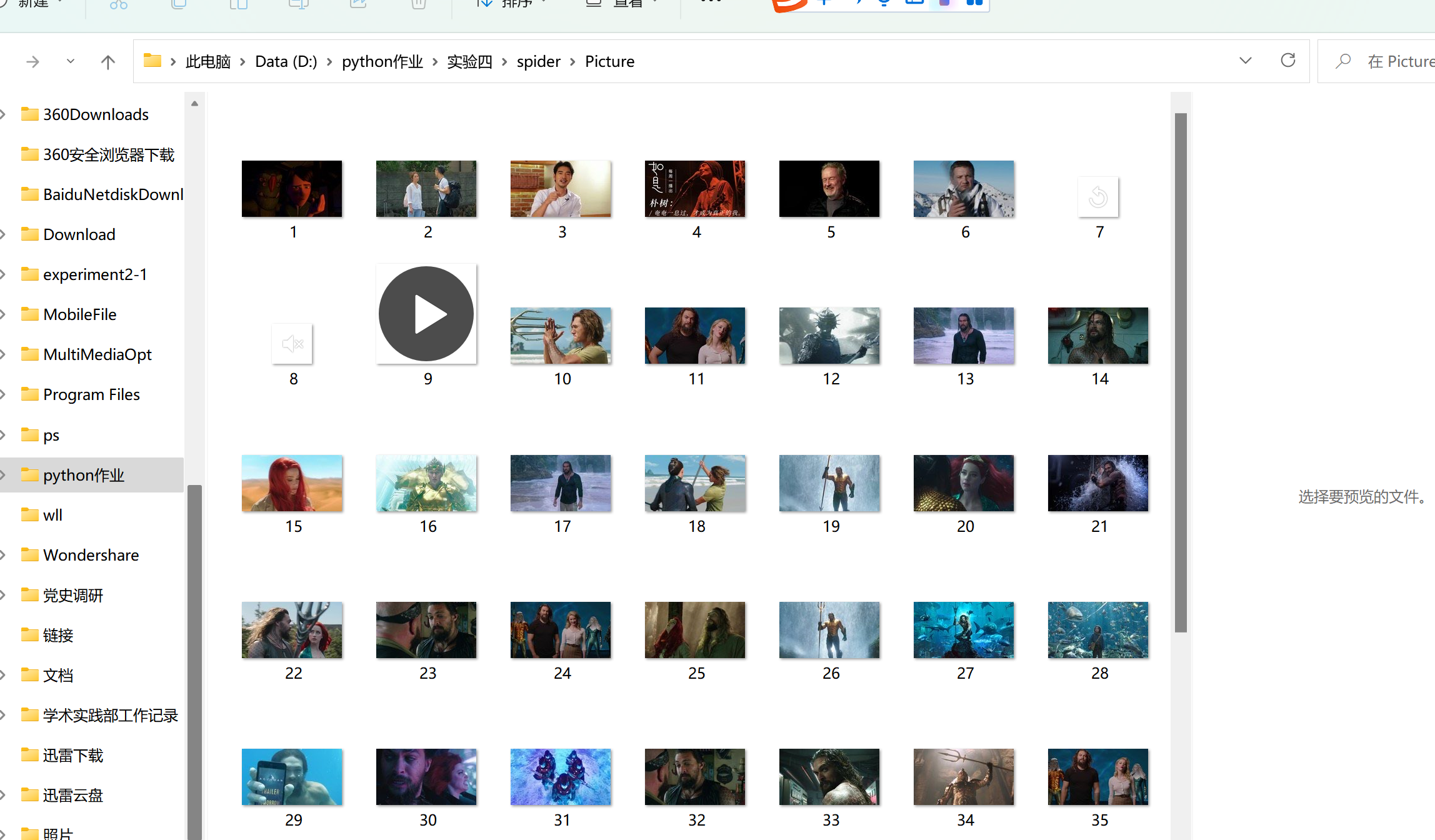
Task: Select underwater image thumbnail named 27
Action: [964, 630]
